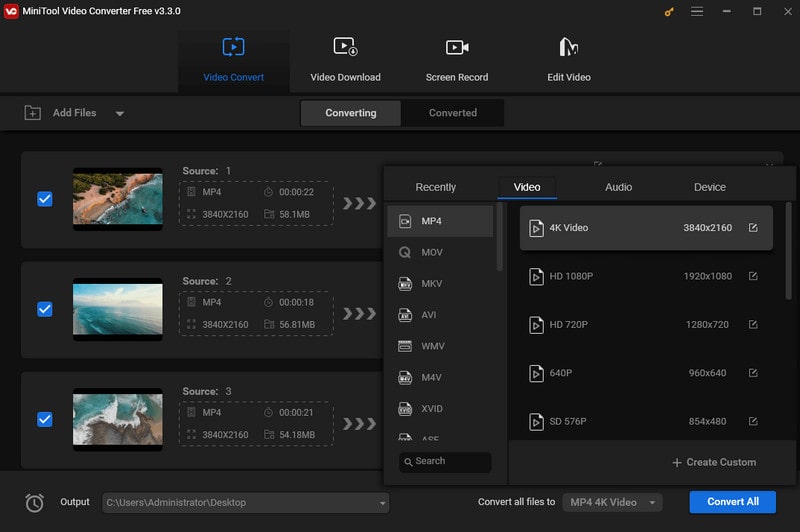Screen dimensions: 800x532
Task: Switch to Video Download module
Action: coord(345,60)
